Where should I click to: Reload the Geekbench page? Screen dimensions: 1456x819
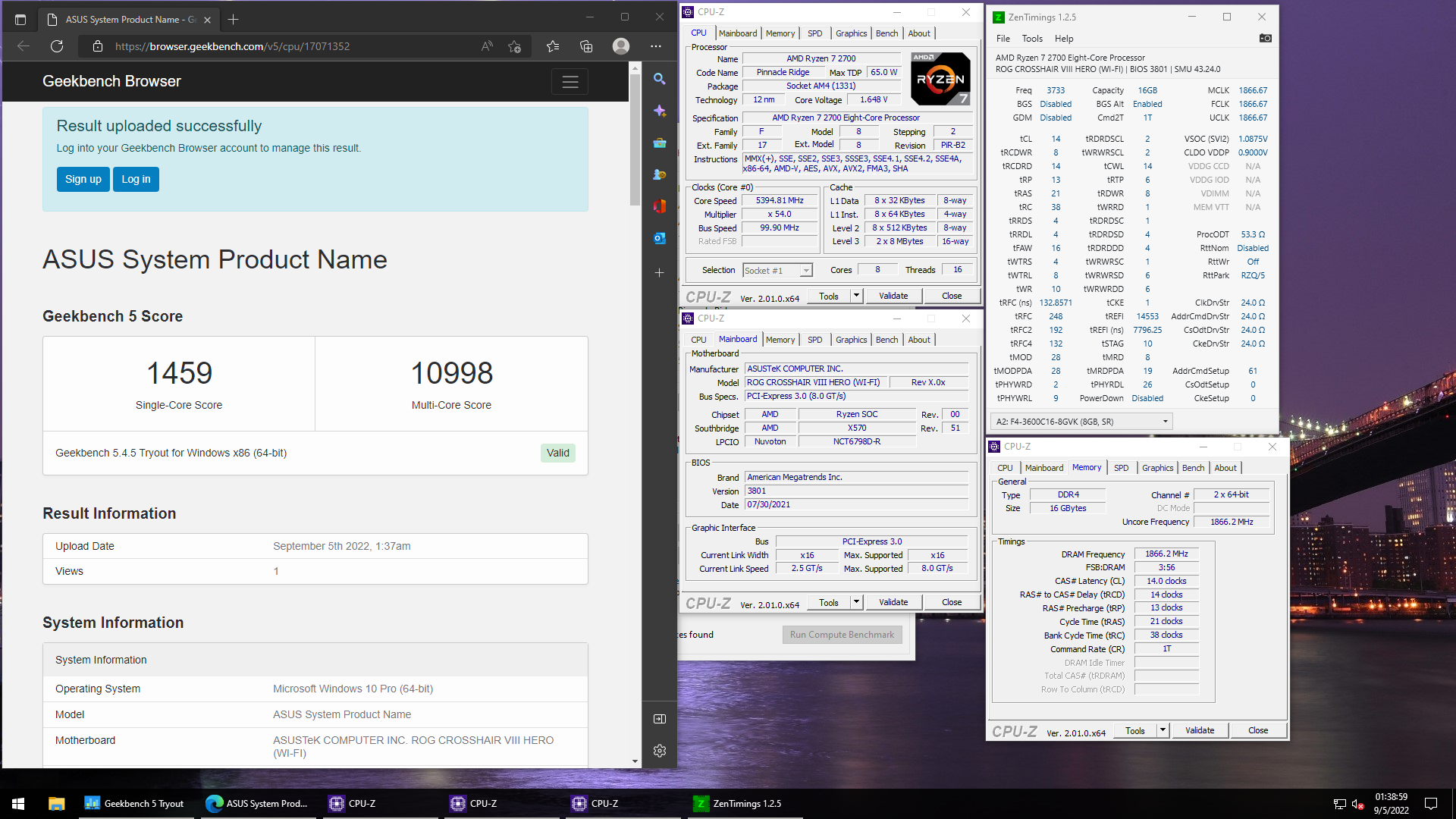pos(57,46)
